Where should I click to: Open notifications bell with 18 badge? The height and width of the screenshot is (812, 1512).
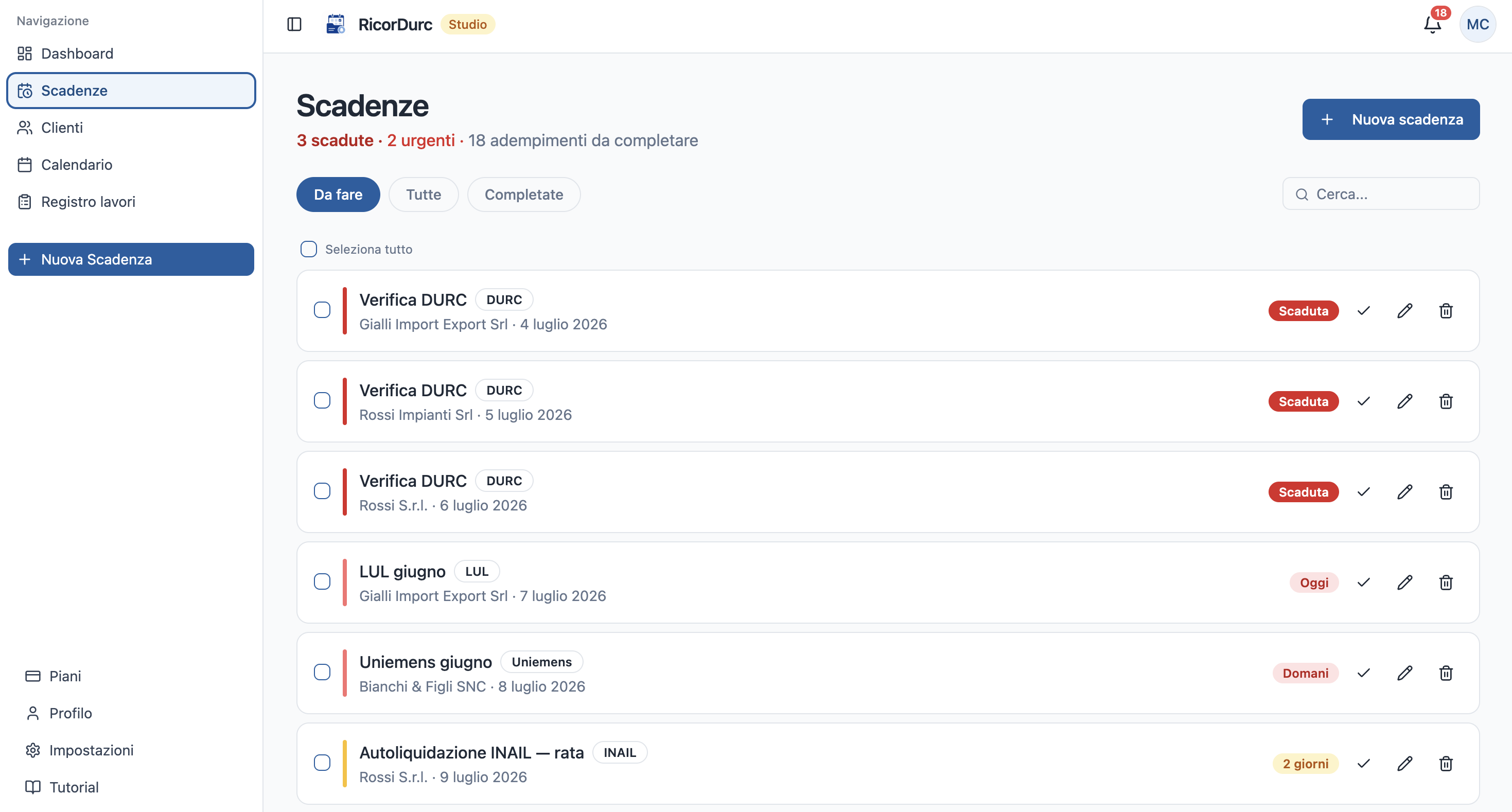tap(1433, 24)
